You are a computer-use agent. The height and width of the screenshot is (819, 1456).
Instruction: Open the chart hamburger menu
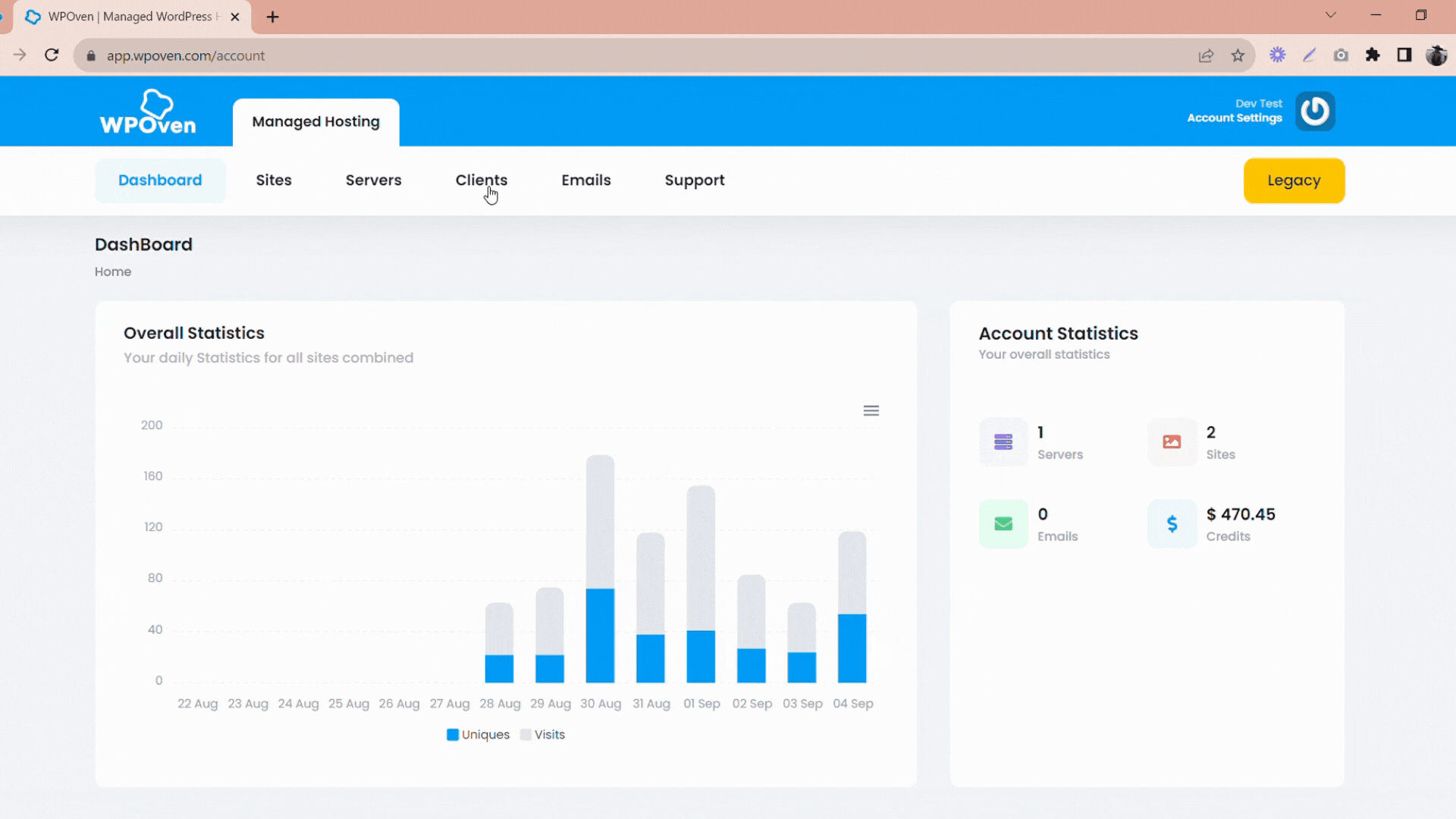tap(871, 410)
